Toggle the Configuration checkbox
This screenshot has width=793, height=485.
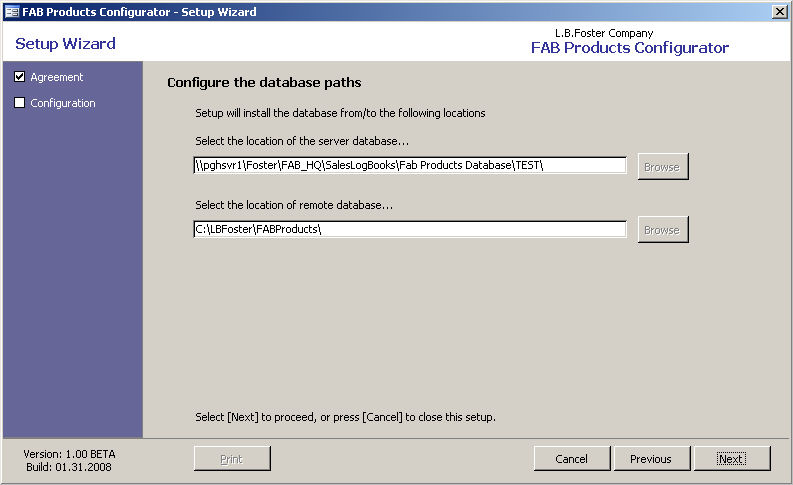(x=20, y=103)
